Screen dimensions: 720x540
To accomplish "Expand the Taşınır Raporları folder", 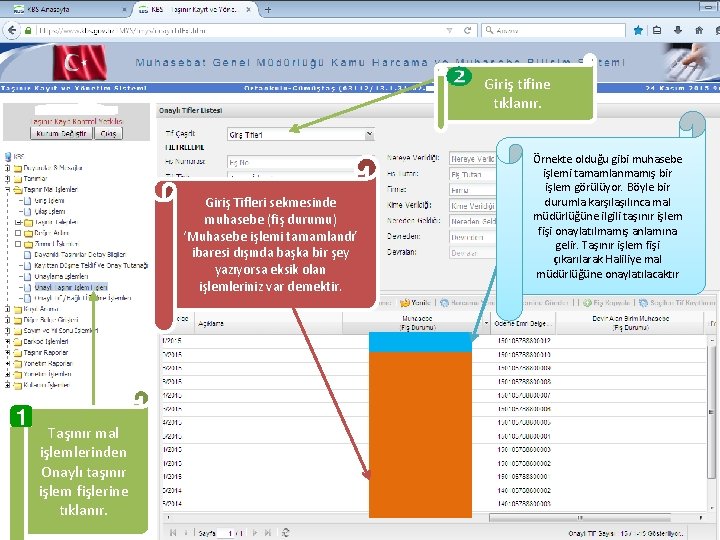I will [7, 353].
